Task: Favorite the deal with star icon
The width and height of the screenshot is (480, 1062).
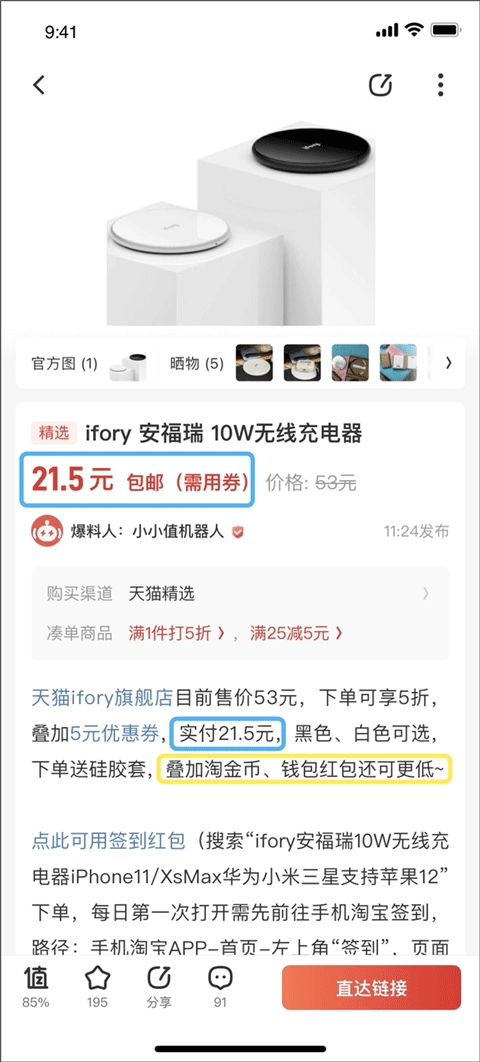Action: click(x=97, y=979)
